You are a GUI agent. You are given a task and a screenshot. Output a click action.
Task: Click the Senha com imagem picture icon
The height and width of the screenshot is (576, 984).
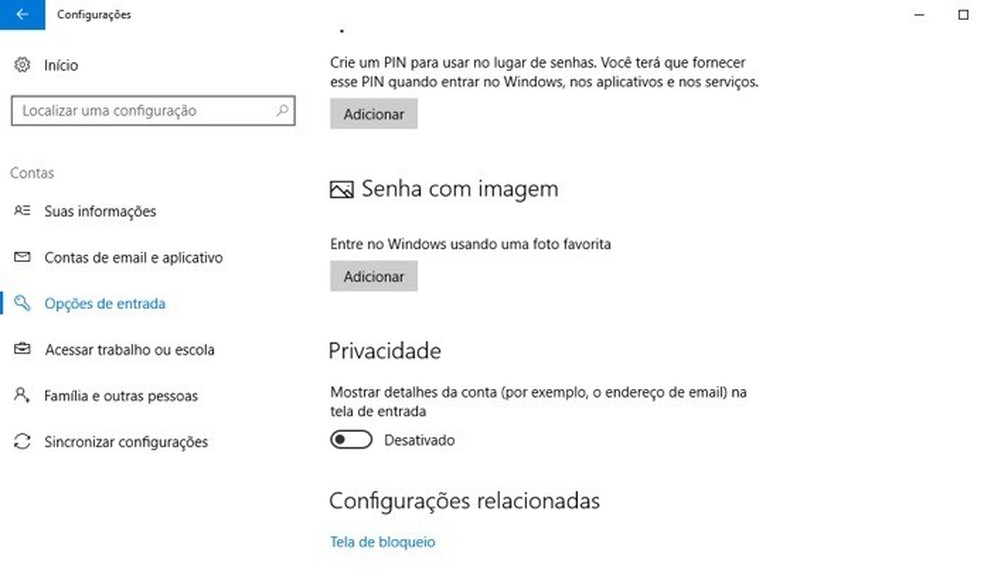(x=342, y=190)
